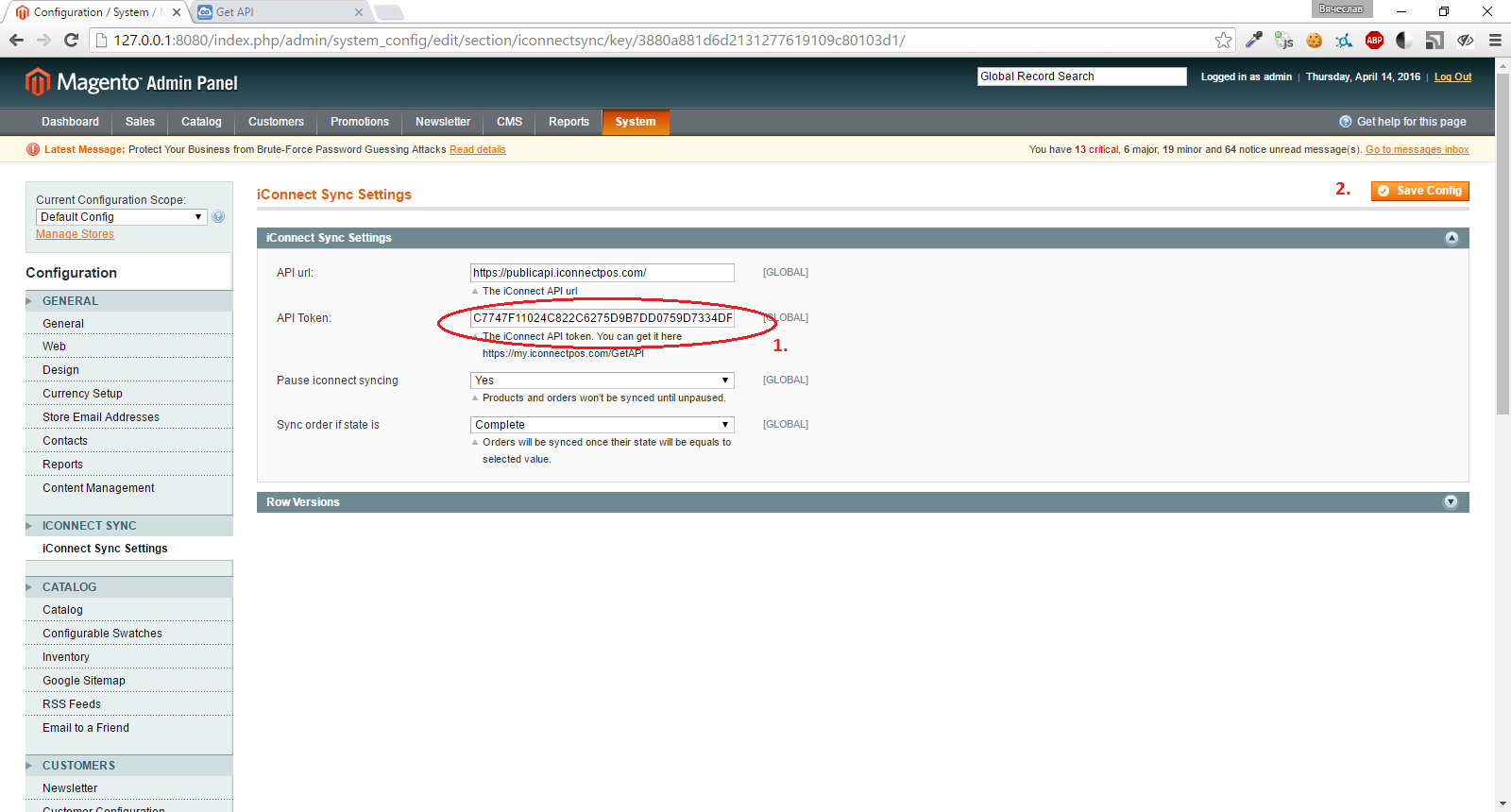Viewport: 1511px width, 812px height.
Task: Click the Log Out link
Action: click(x=1452, y=76)
